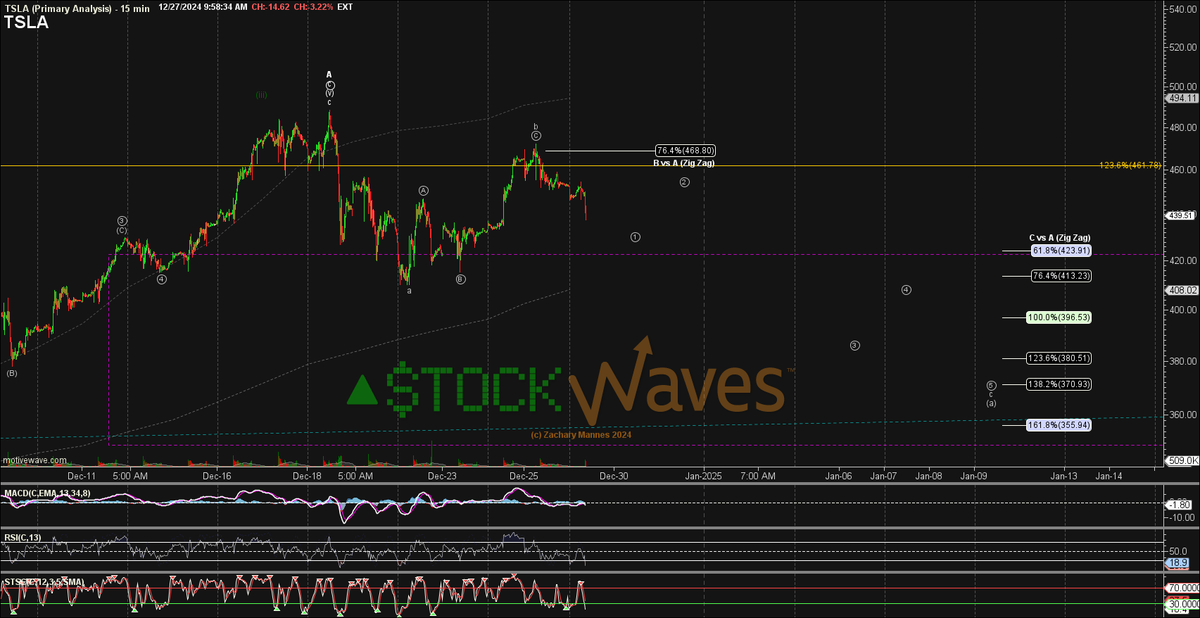Viewport: 1200px width, 618px height.
Task: Click the Dec-11 date on time axis
Action: coord(81,476)
